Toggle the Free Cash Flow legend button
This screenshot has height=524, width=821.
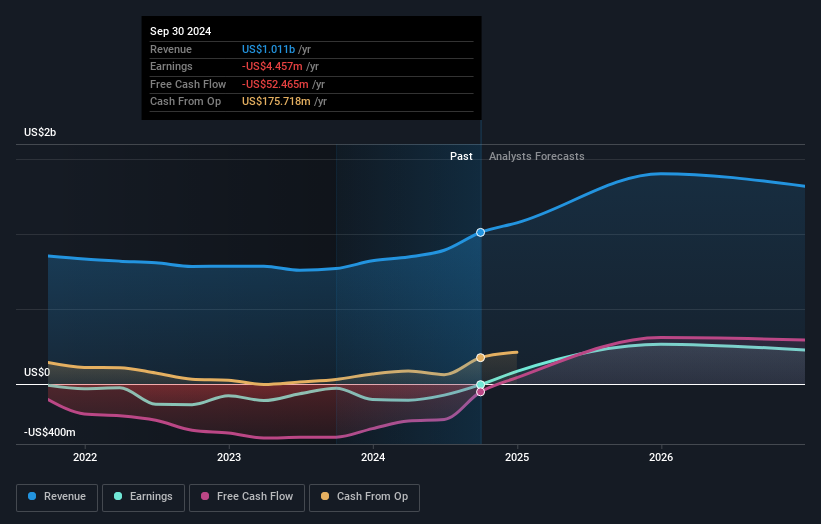(x=247, y=497)
